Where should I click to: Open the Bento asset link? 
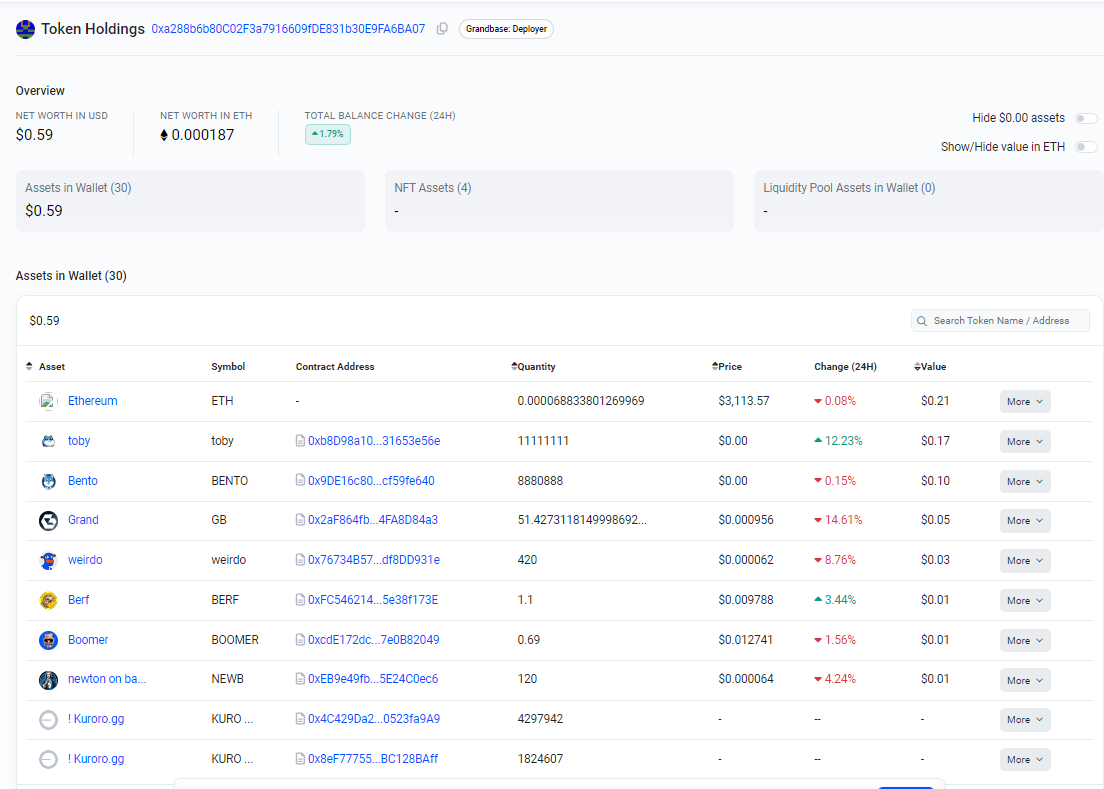(82, 481)
